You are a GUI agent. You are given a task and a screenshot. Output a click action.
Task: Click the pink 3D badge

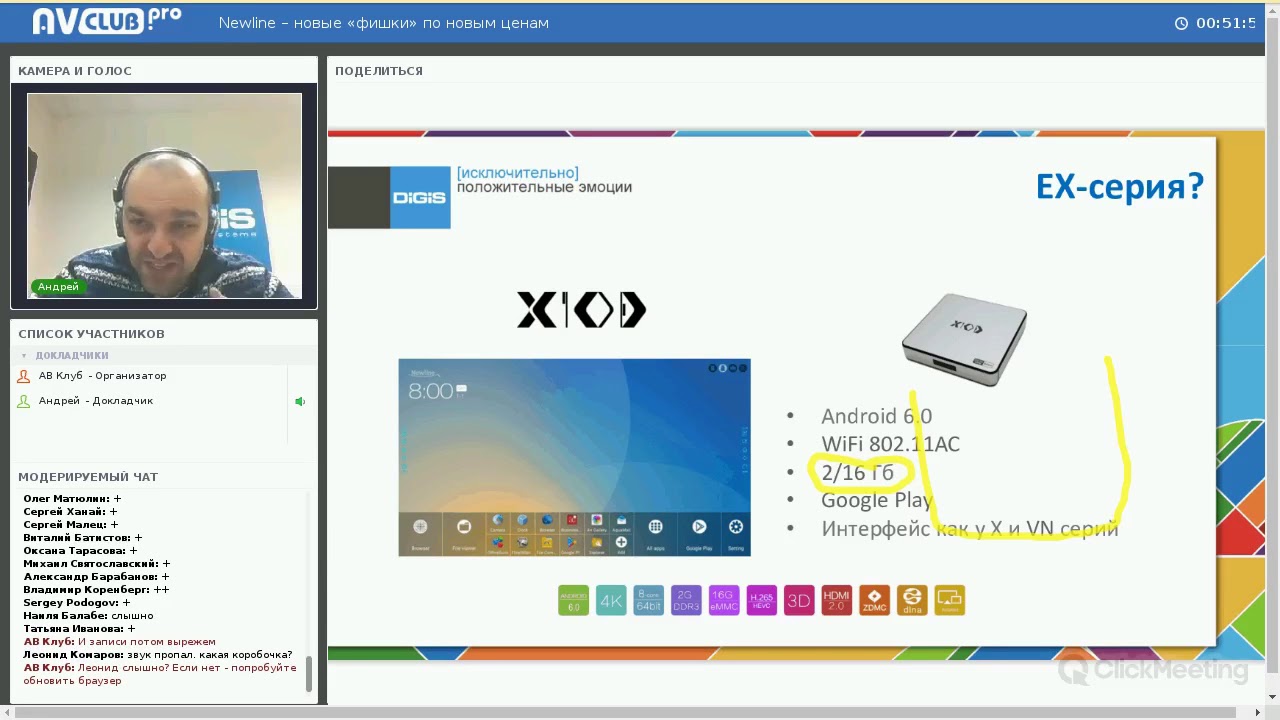[799, 600]
